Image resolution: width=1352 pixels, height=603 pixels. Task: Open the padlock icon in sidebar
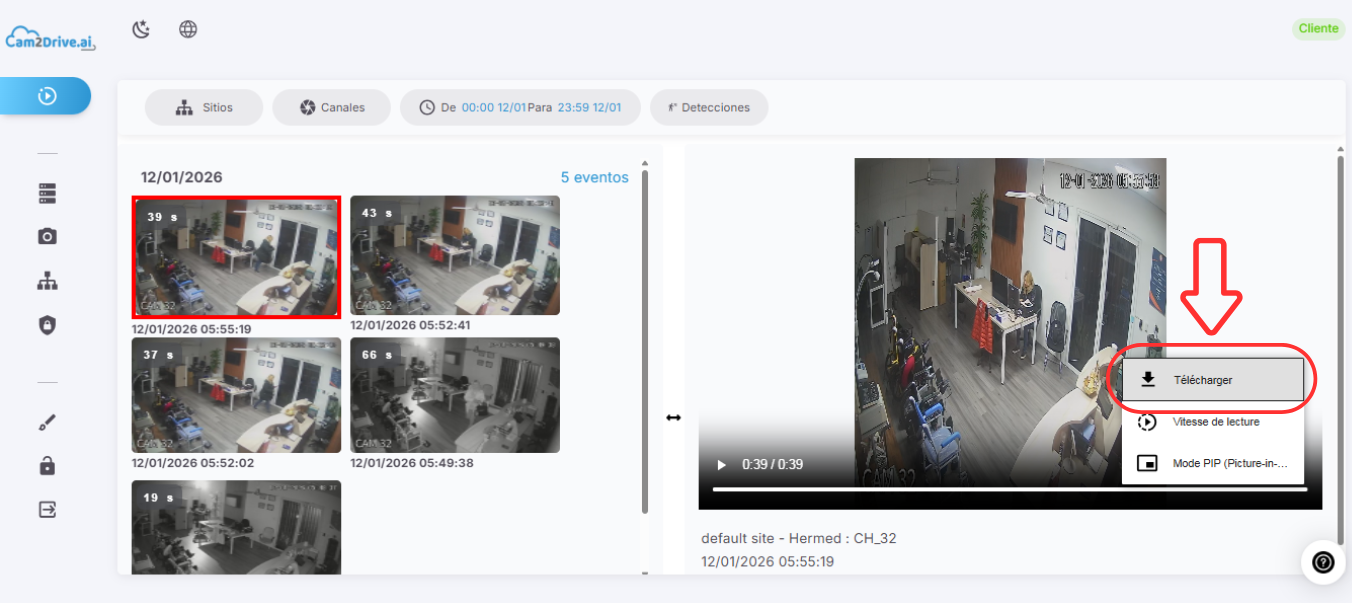click(47, 465)
